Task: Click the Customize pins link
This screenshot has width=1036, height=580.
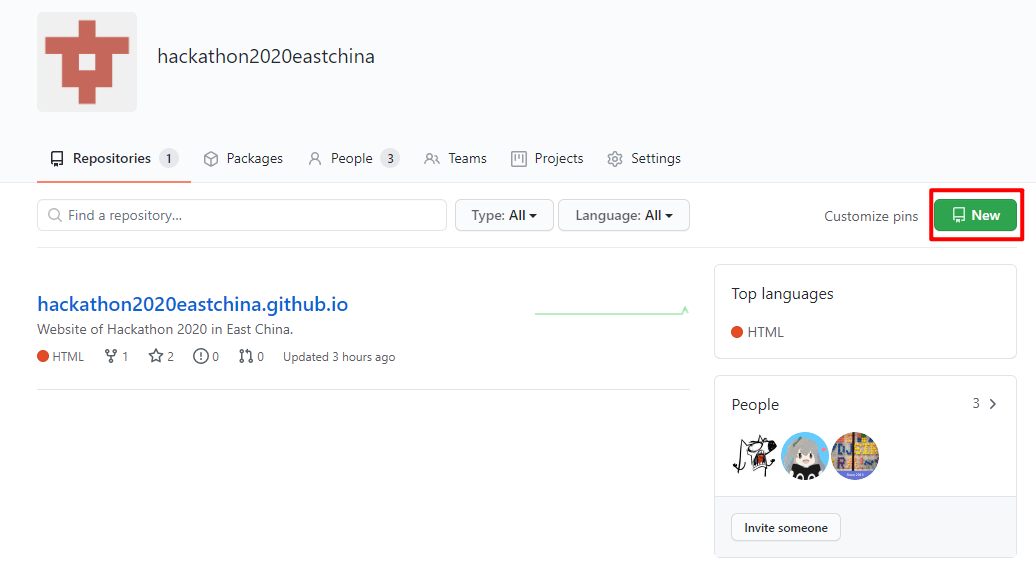Action: pyautogui.click(x=871, y=216)
